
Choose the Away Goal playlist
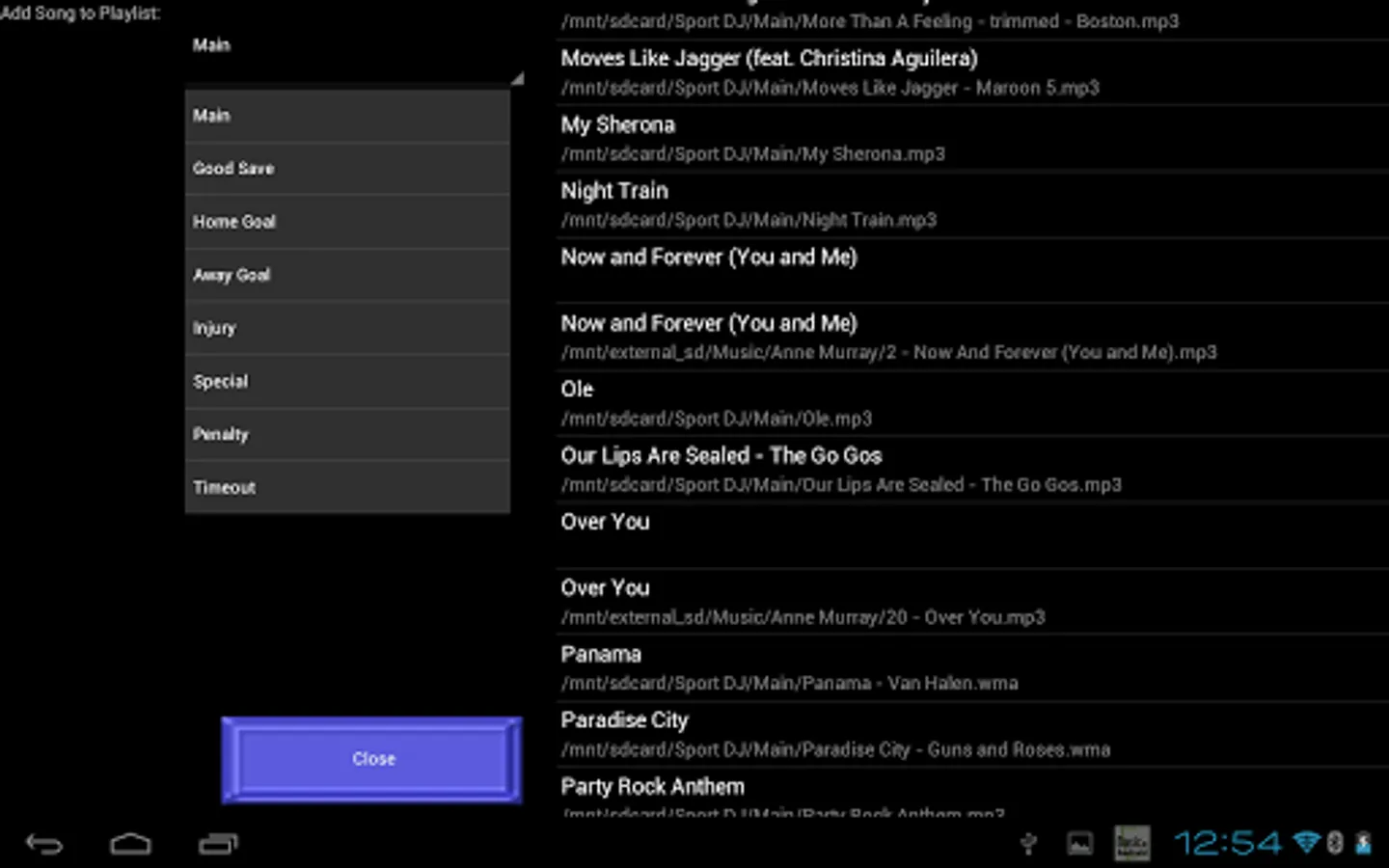coord(347,275)
